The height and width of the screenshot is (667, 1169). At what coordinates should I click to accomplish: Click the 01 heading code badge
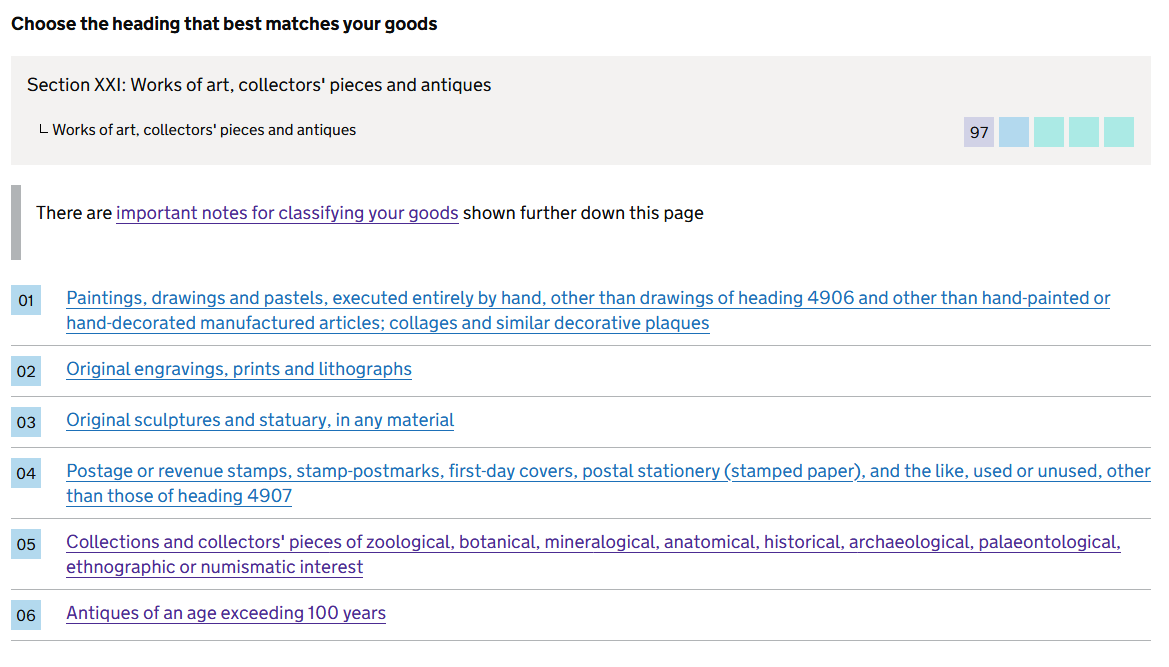[26, 300]
